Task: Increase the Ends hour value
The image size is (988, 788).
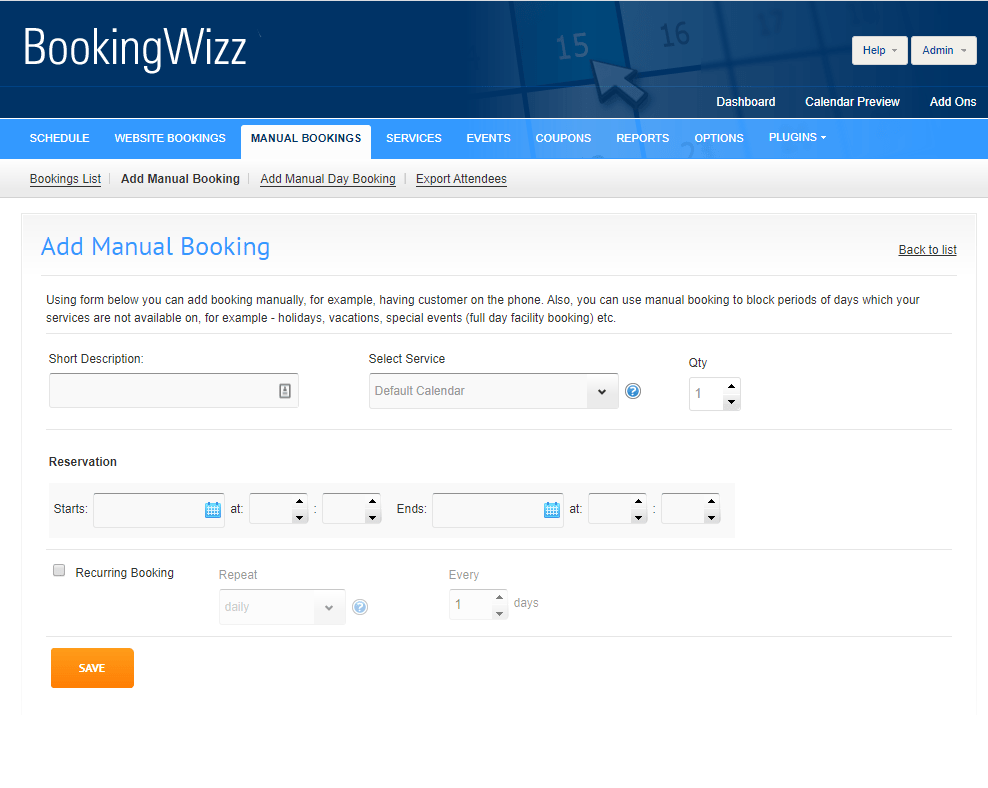Action: coord(638,502)
